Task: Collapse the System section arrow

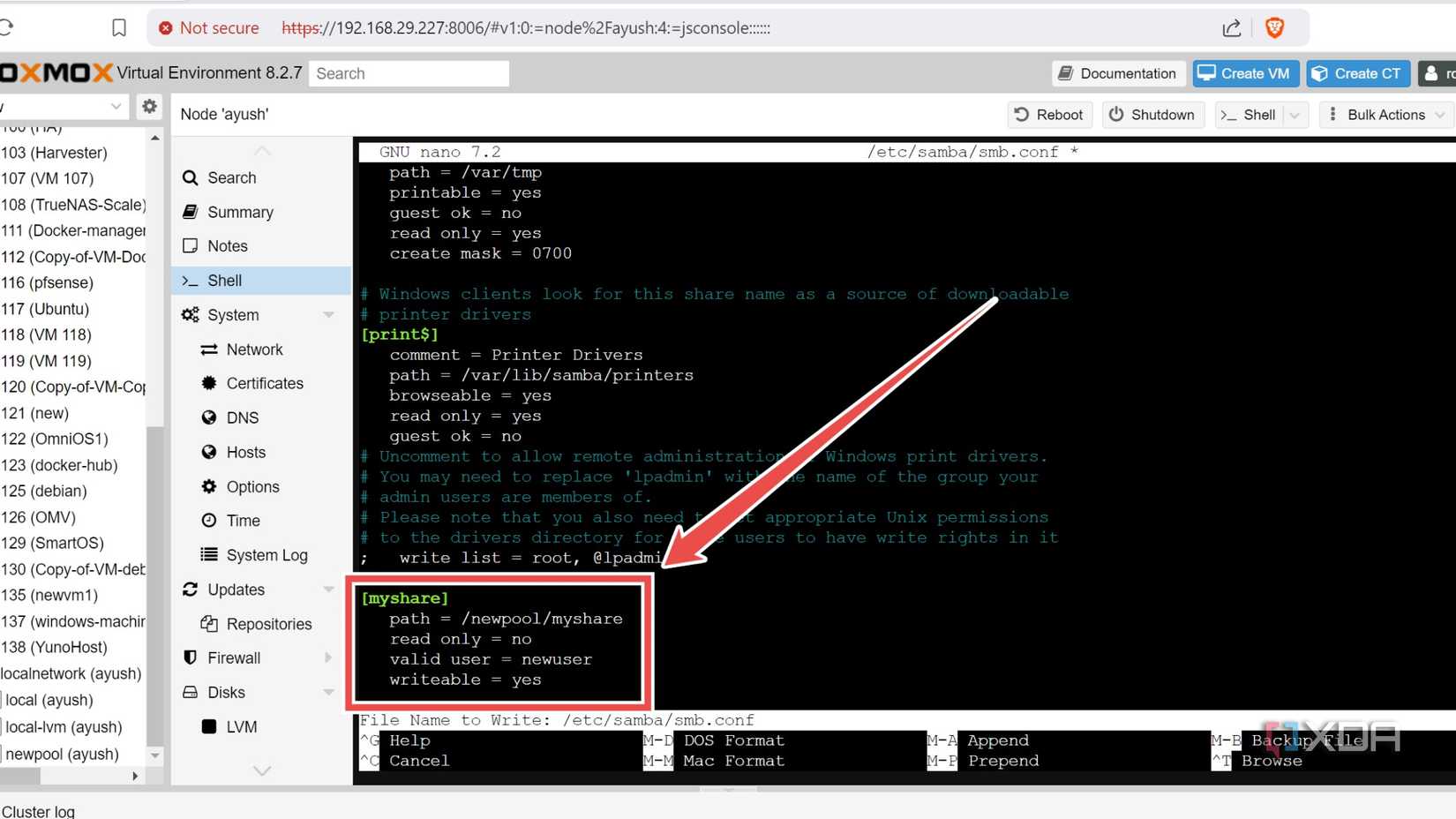Action: click(x=328, y=315)
